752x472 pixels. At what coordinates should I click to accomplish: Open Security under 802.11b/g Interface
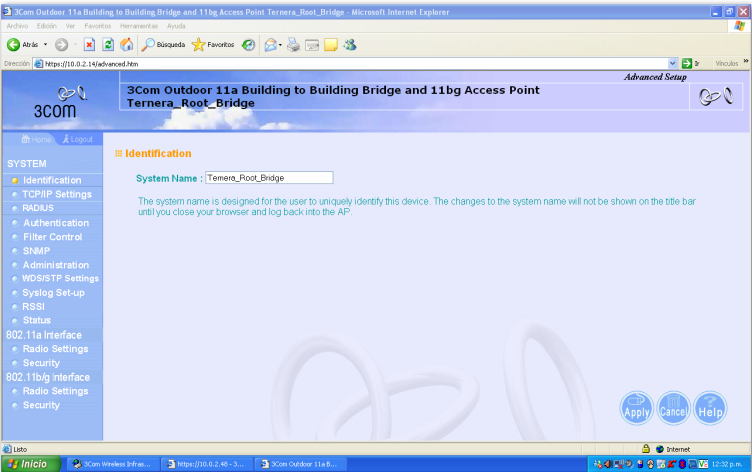click(41, 405)
